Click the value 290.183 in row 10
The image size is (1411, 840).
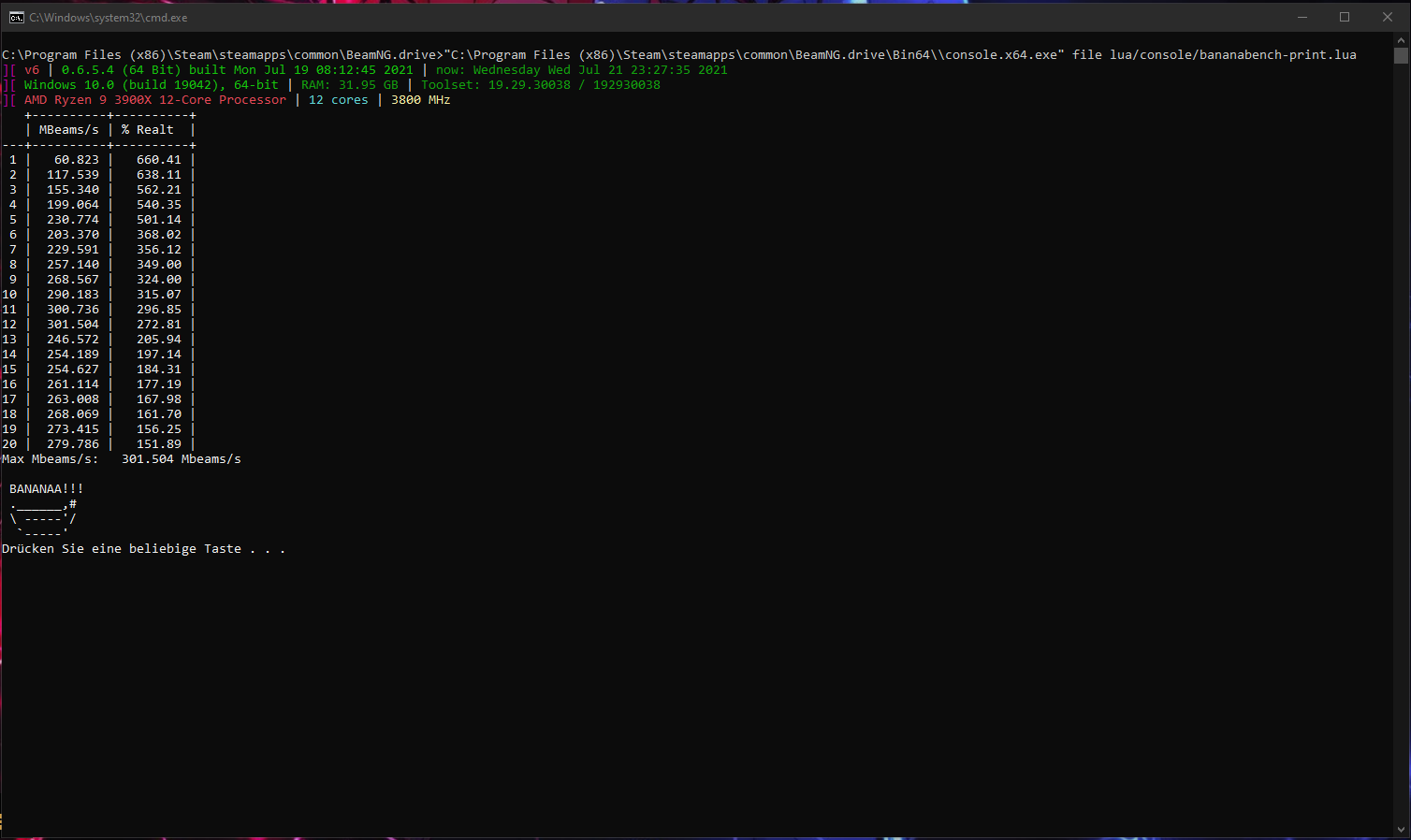click(73, 295)
